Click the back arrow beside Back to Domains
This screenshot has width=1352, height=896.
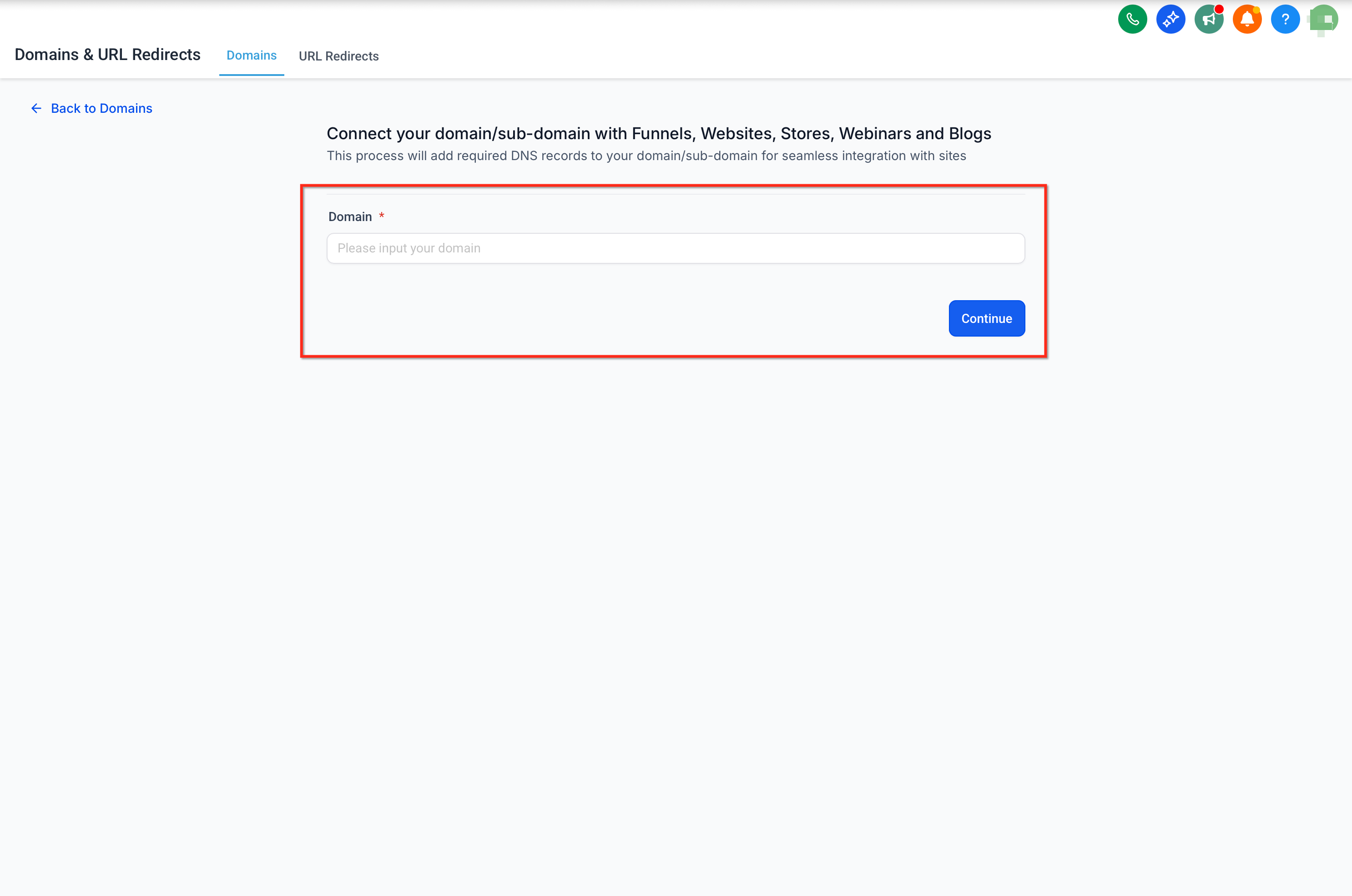coord(36,108)
